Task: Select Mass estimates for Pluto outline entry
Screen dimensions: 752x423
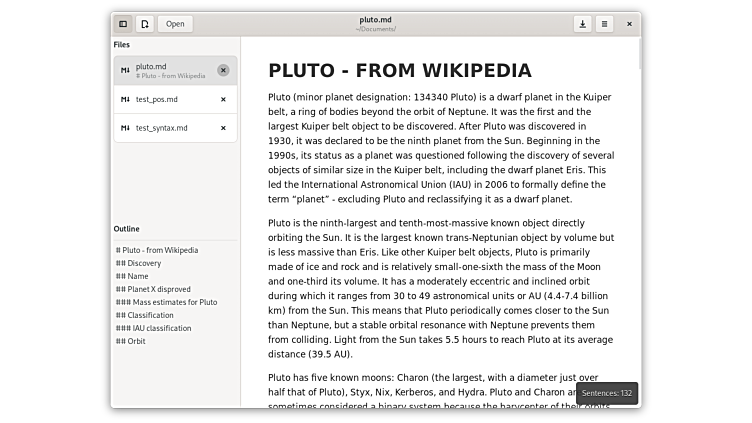Action: pos(166,302)
